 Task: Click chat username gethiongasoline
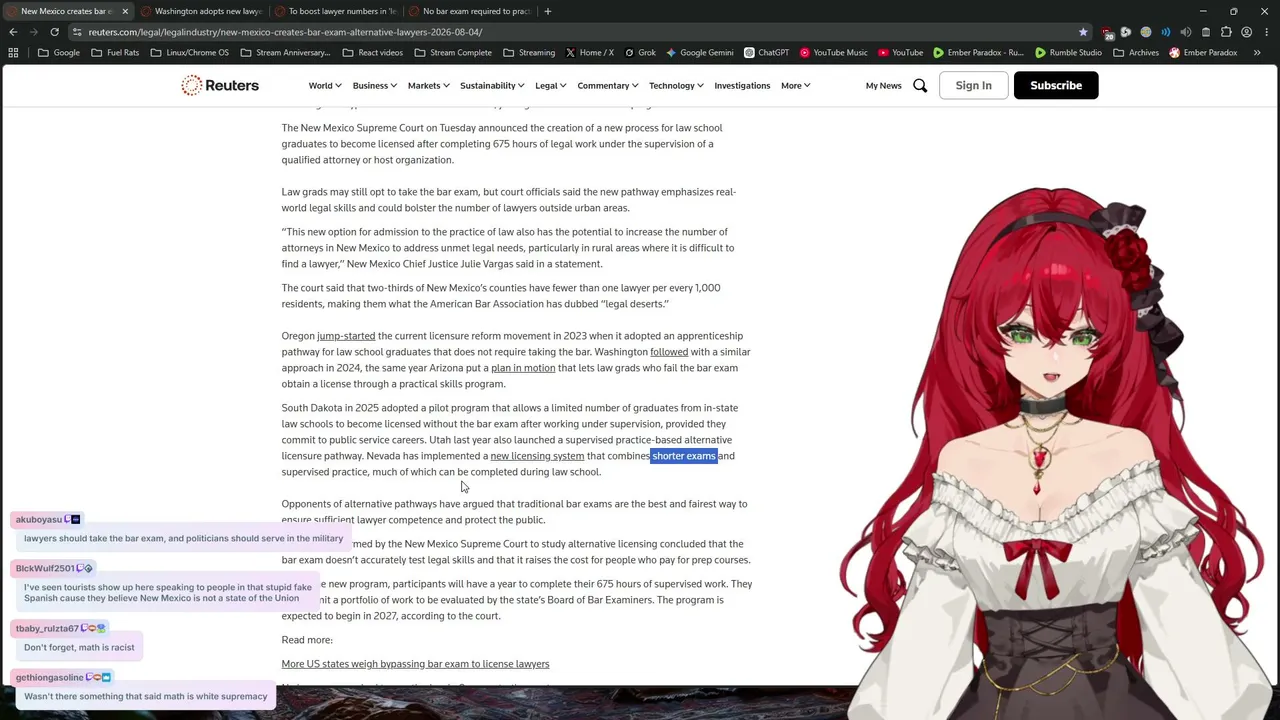coord(50,678)
